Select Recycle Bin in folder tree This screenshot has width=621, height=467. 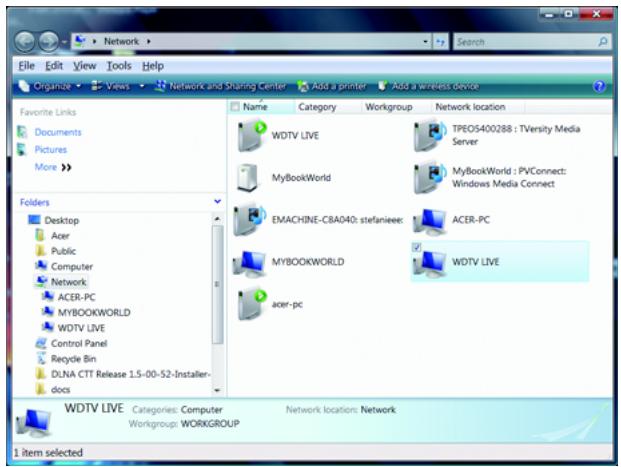[x=73, y=359]
